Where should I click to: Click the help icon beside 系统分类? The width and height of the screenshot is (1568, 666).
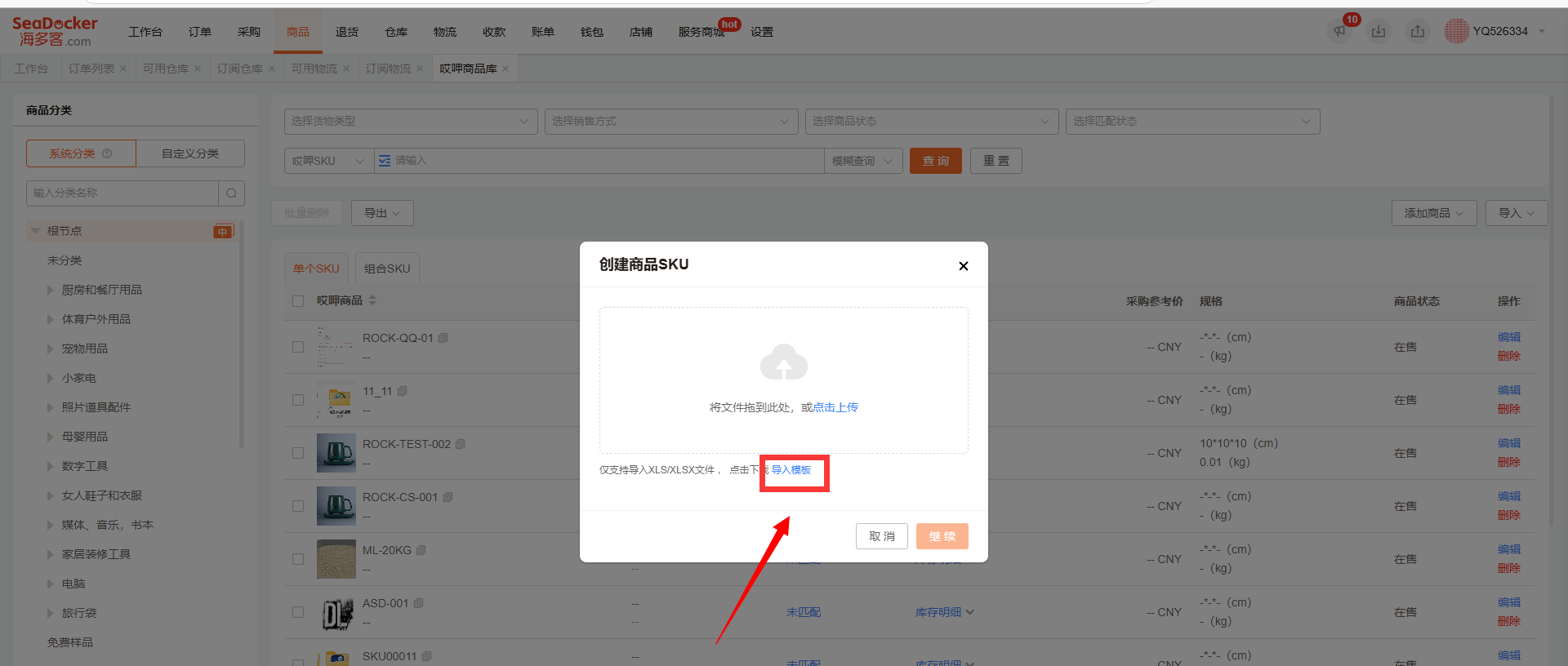coord(107,153)
